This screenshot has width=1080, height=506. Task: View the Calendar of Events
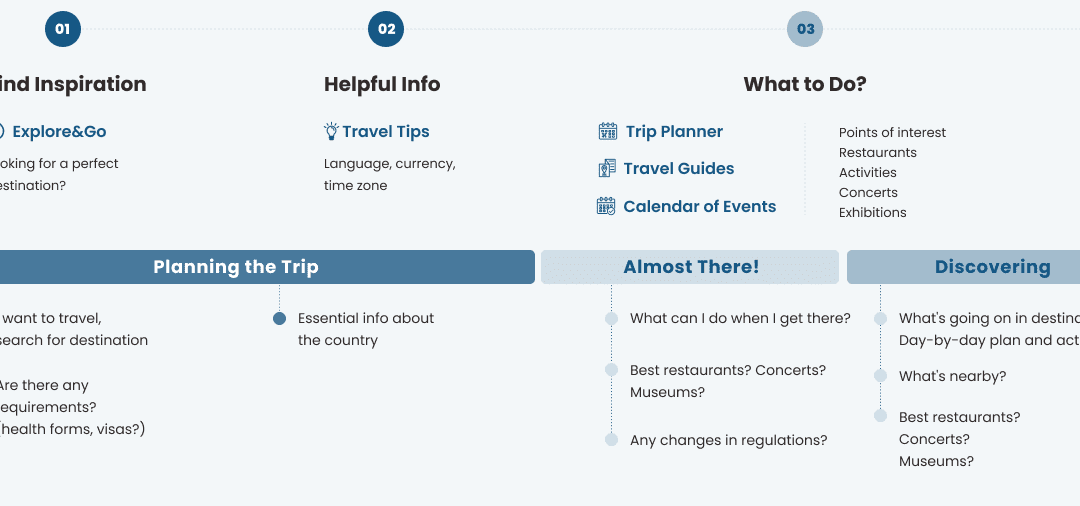[x=700, y=206]
